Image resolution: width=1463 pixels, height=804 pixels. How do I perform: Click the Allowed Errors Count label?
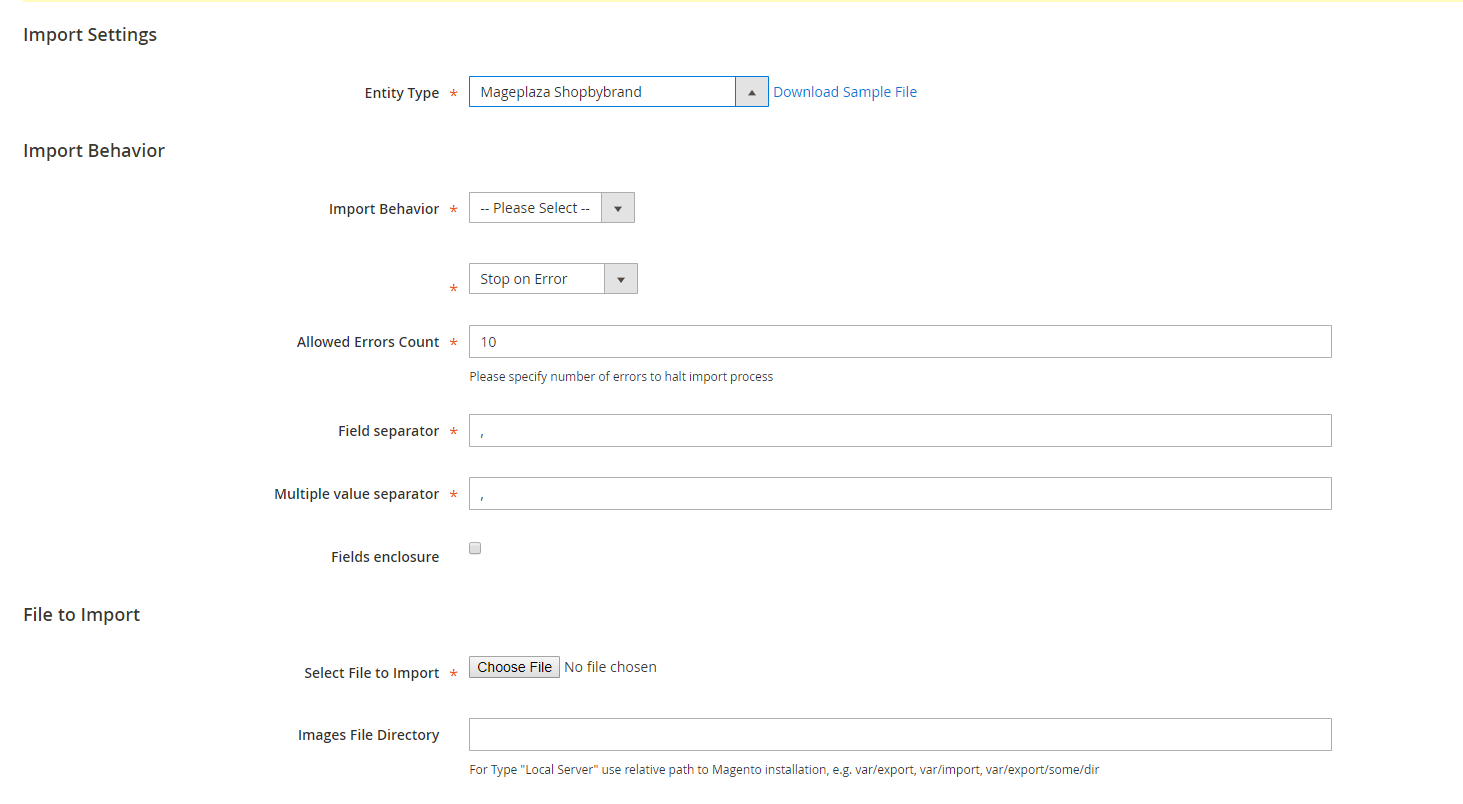pos(368,342)
